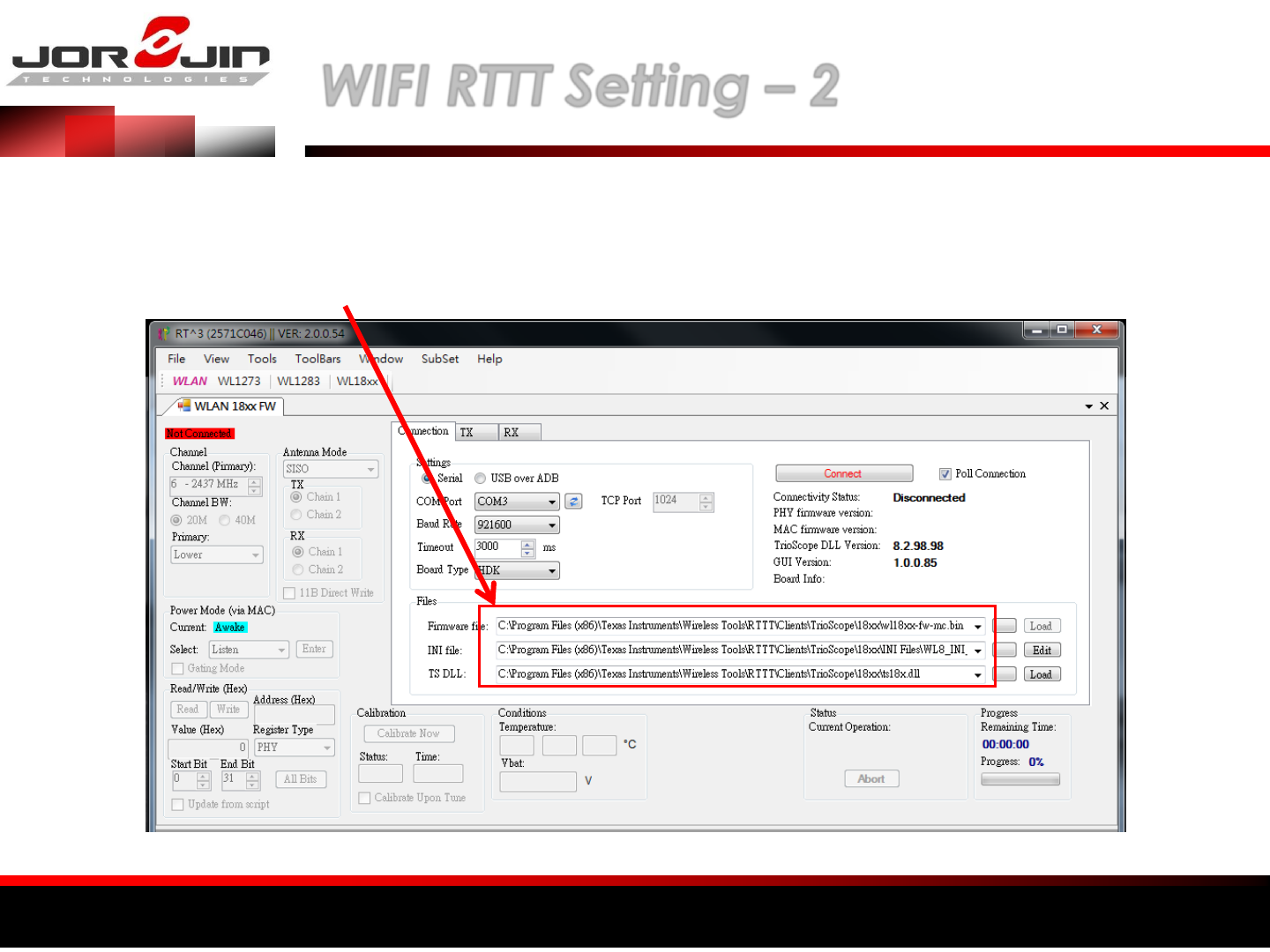Viewport: 1270px width, 952px height.
Task: Click the Address (Hex) input field
Action: coord(295,714)
